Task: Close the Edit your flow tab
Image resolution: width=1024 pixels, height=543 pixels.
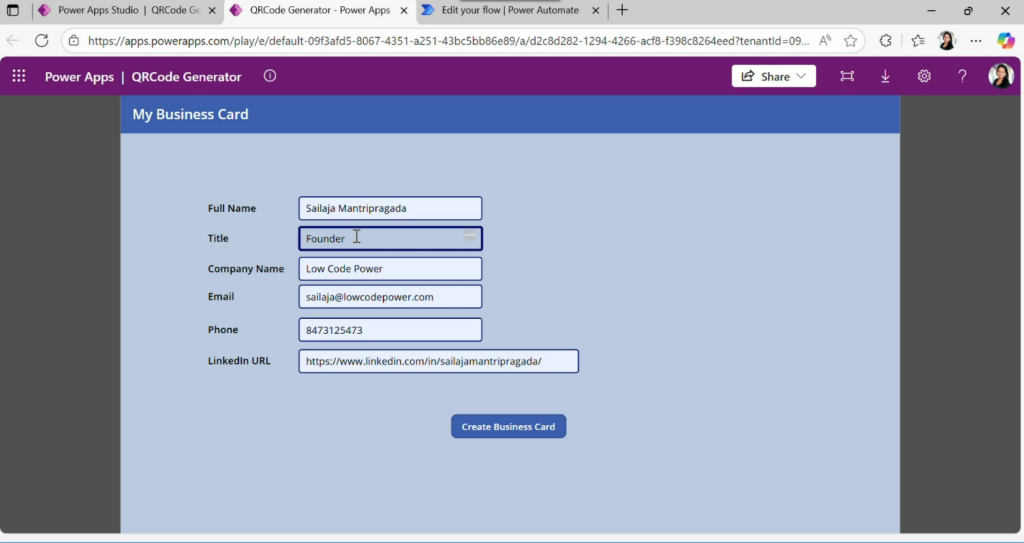Action: [596, 10]
